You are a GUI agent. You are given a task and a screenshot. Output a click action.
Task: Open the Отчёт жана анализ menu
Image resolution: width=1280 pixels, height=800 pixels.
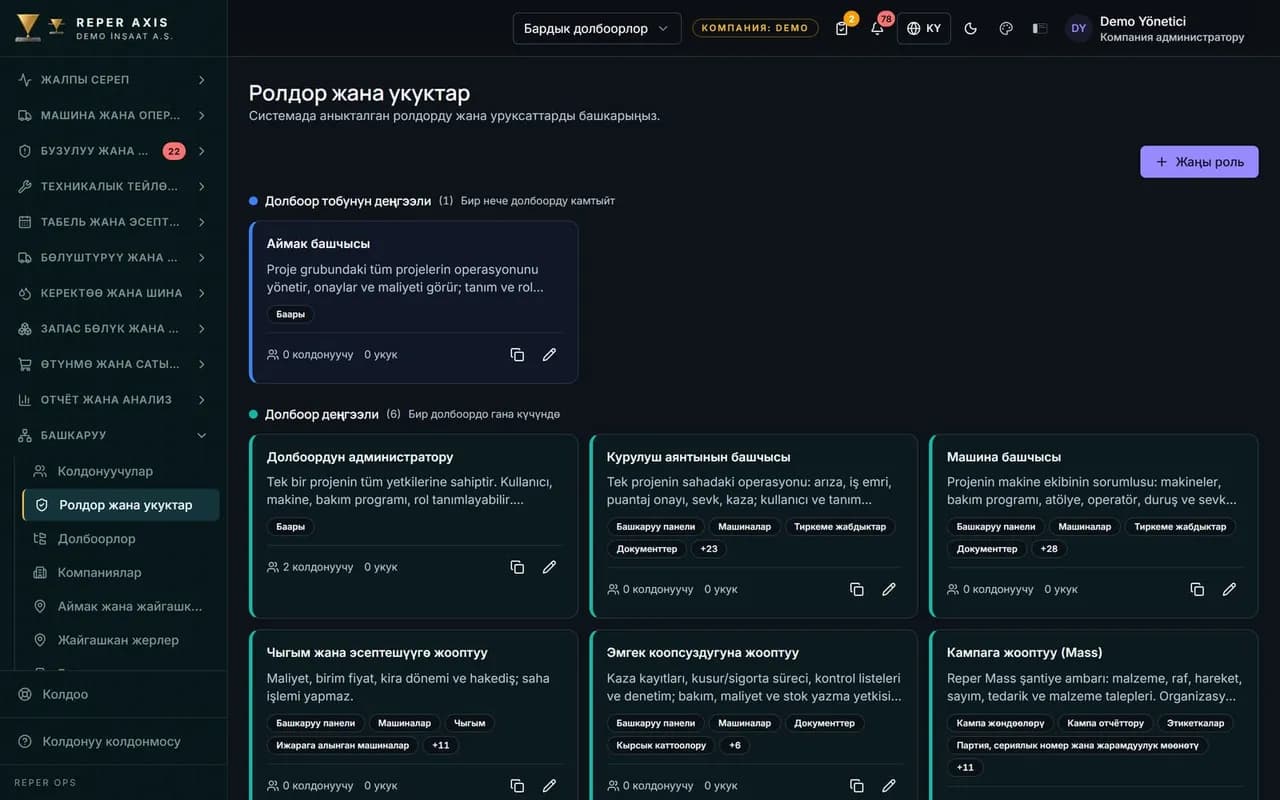(113, 399)
